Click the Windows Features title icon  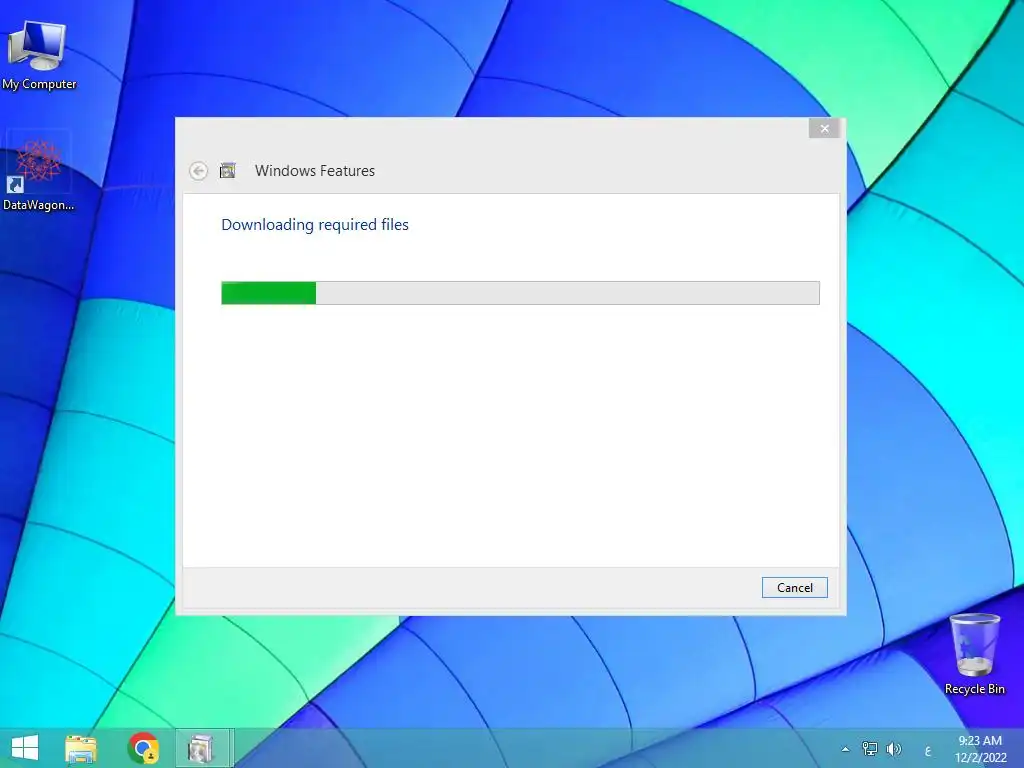click(227, 170)
